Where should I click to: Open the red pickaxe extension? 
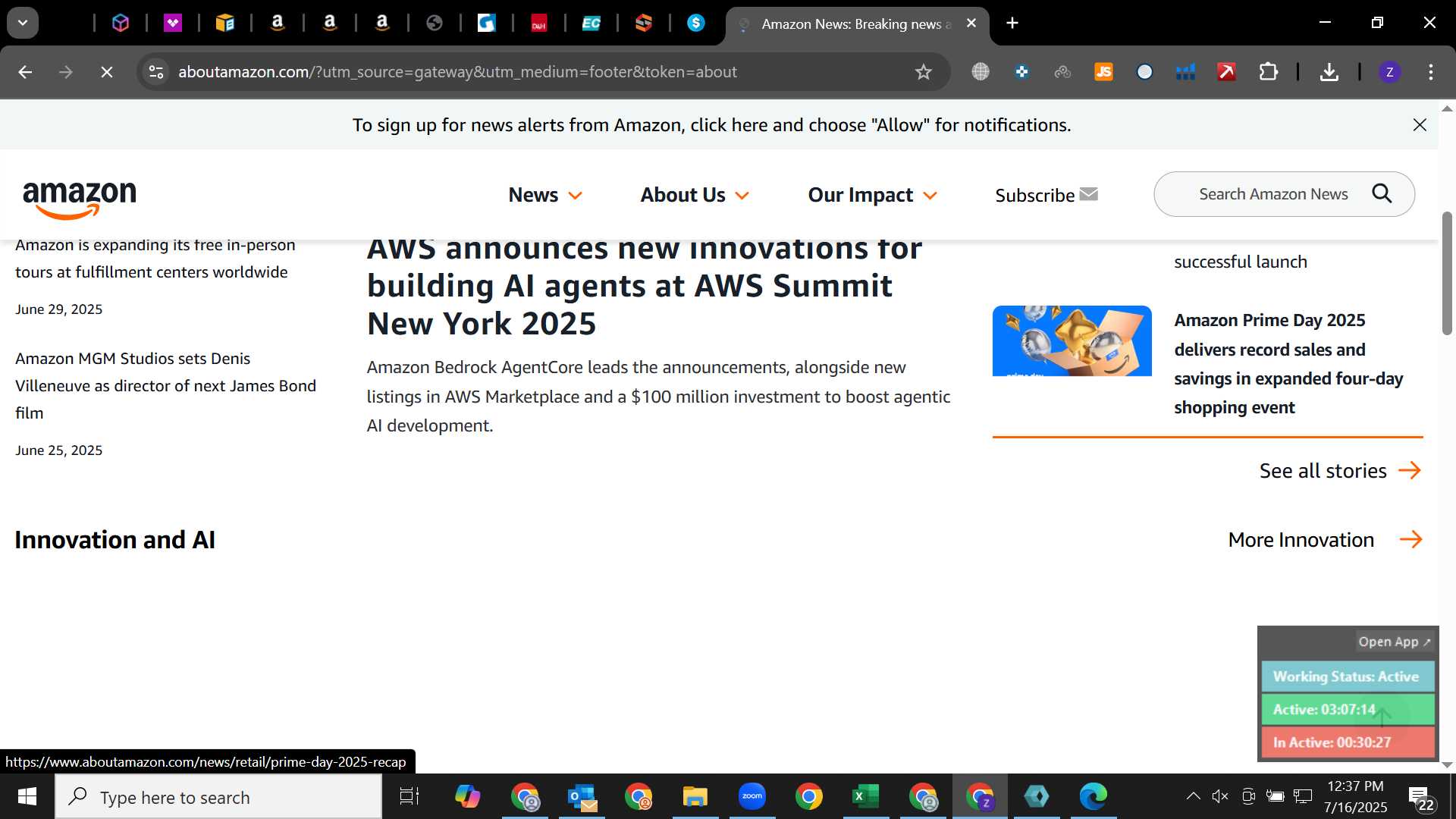1226,72
